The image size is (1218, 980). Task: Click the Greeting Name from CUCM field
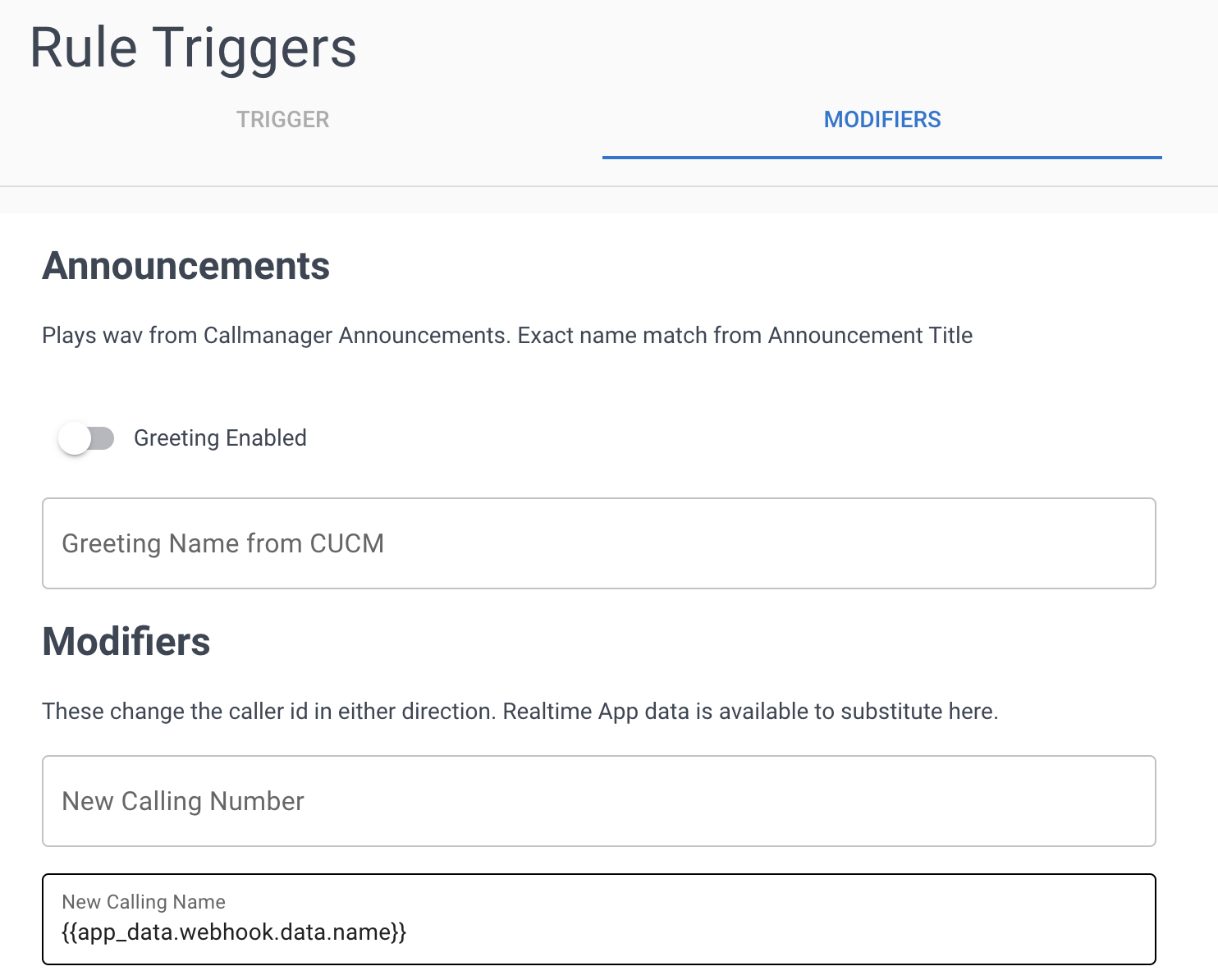pos(599,543)
